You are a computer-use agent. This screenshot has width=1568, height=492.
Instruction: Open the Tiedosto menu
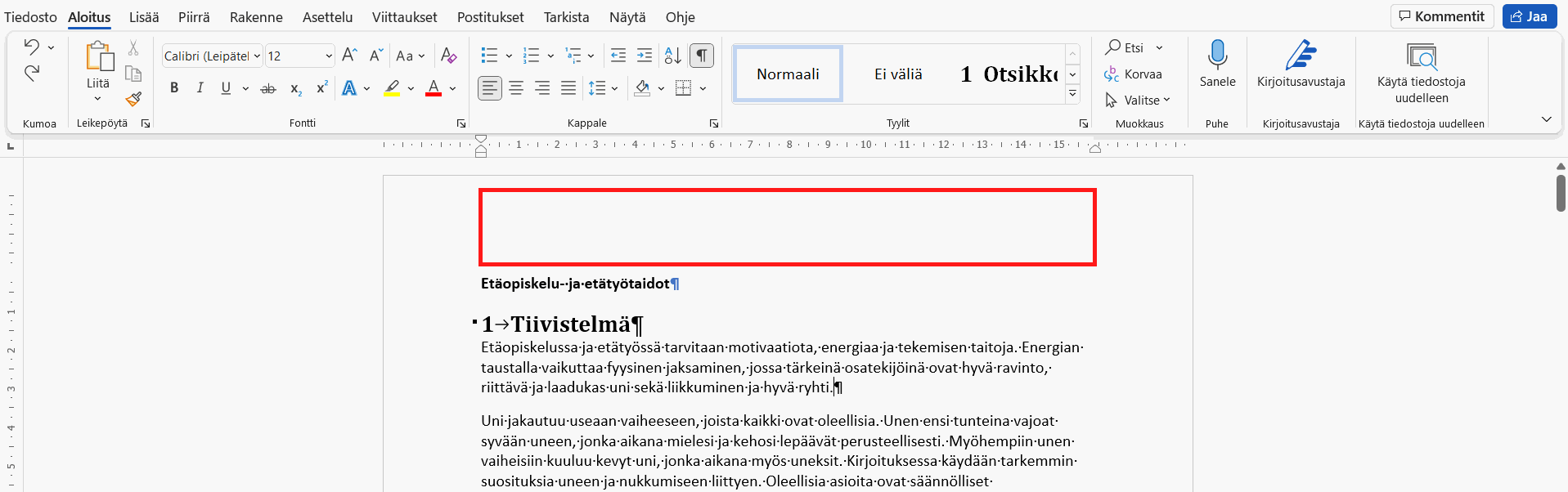(30, 16)
